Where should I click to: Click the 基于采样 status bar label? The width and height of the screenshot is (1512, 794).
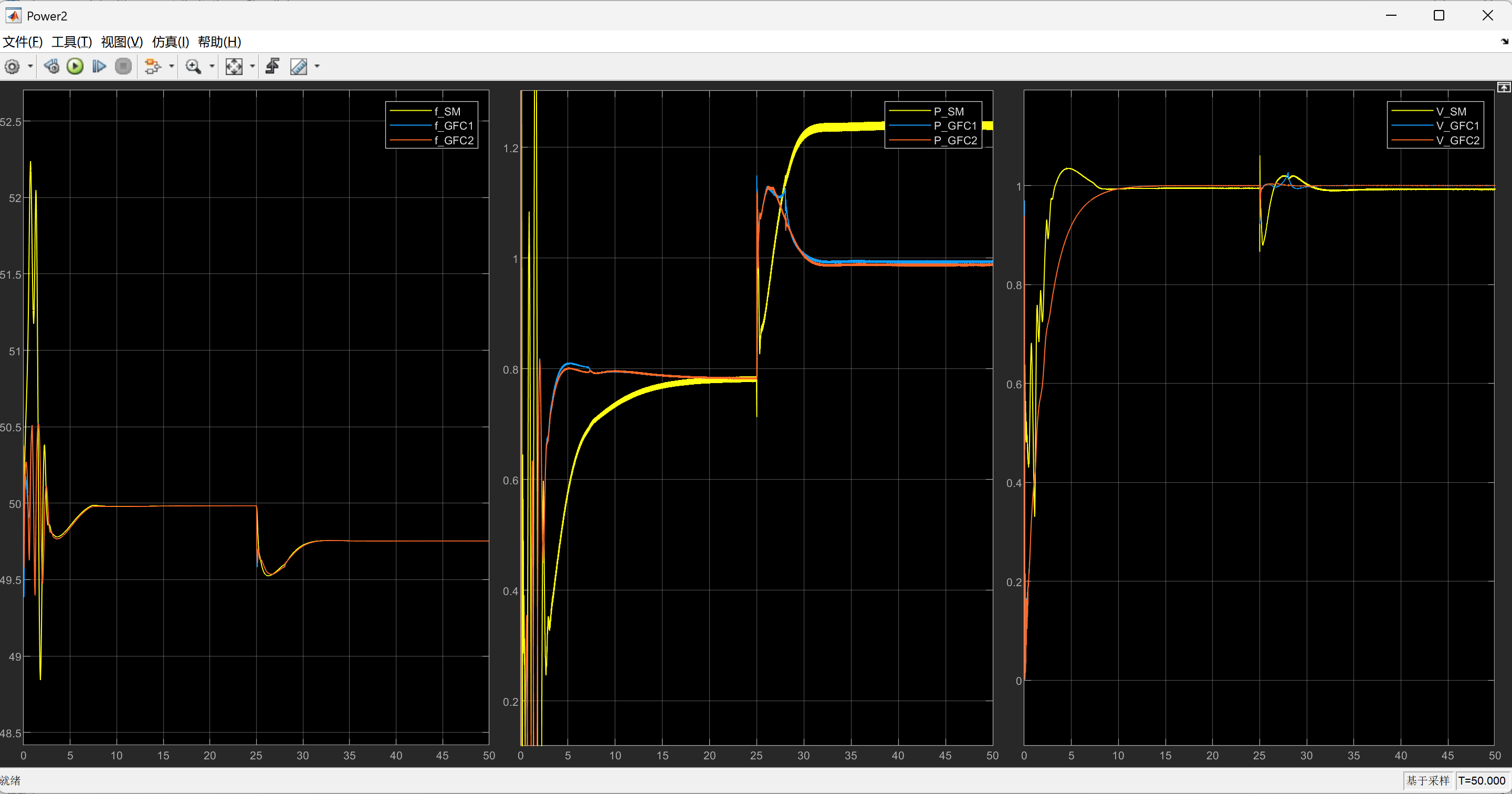pyautogui.click(x=1428, y=780)
